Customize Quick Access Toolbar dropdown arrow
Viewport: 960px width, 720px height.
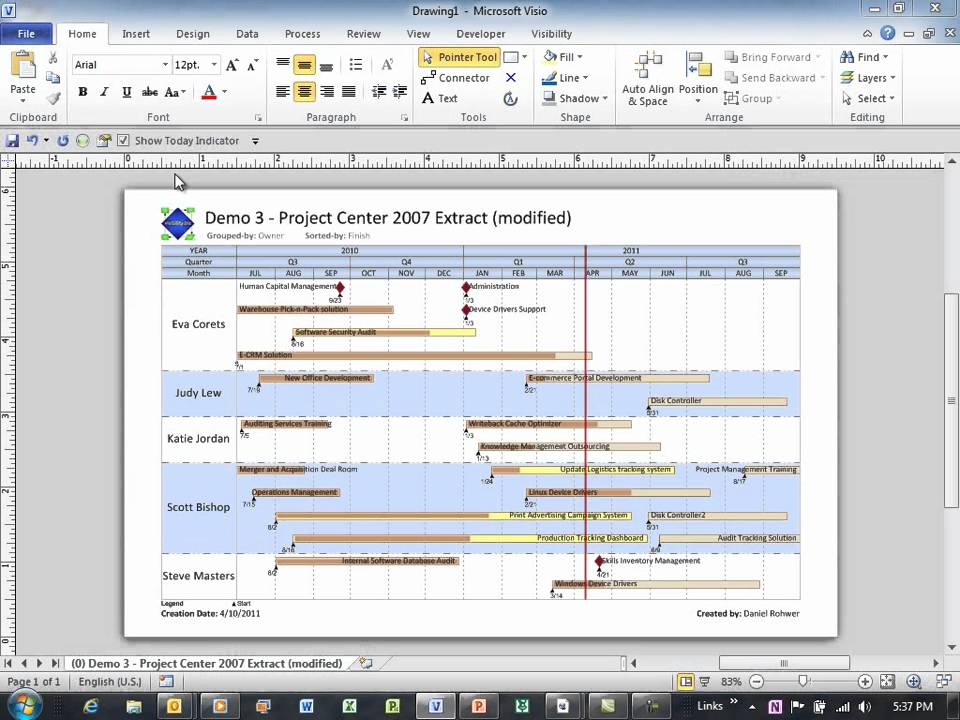255,141
